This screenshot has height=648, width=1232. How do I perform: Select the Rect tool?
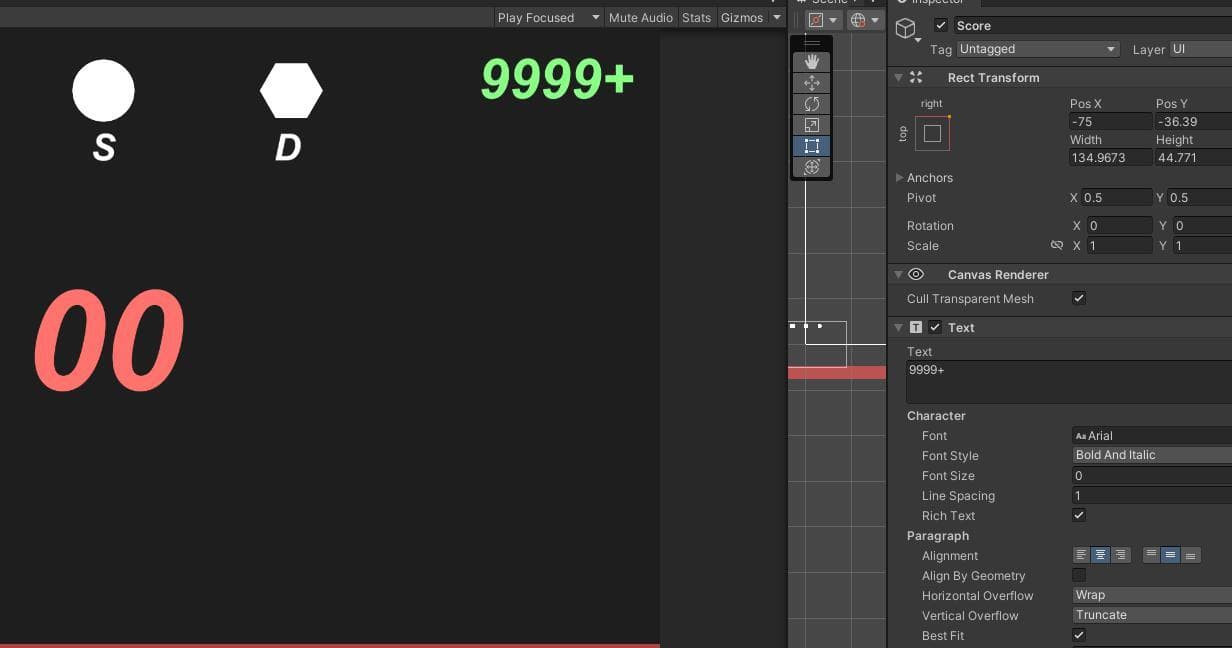click(811, 146)
